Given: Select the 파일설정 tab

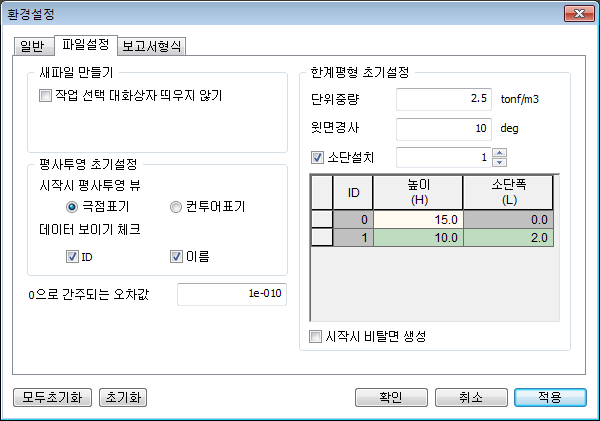Looking at the screenshot, I should click(x=85, y=45).
